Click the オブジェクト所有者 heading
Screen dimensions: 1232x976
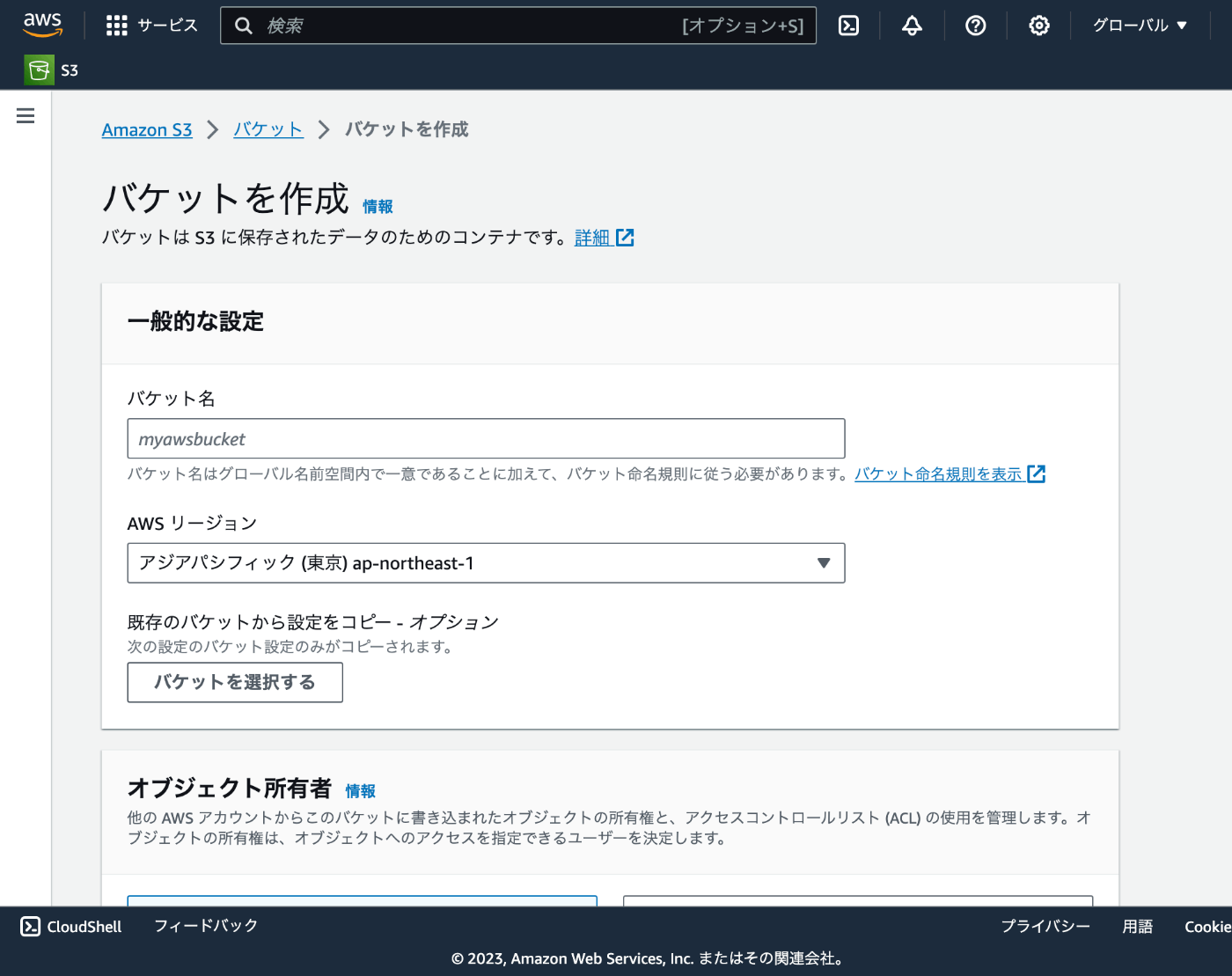click(x=230, y=788)
